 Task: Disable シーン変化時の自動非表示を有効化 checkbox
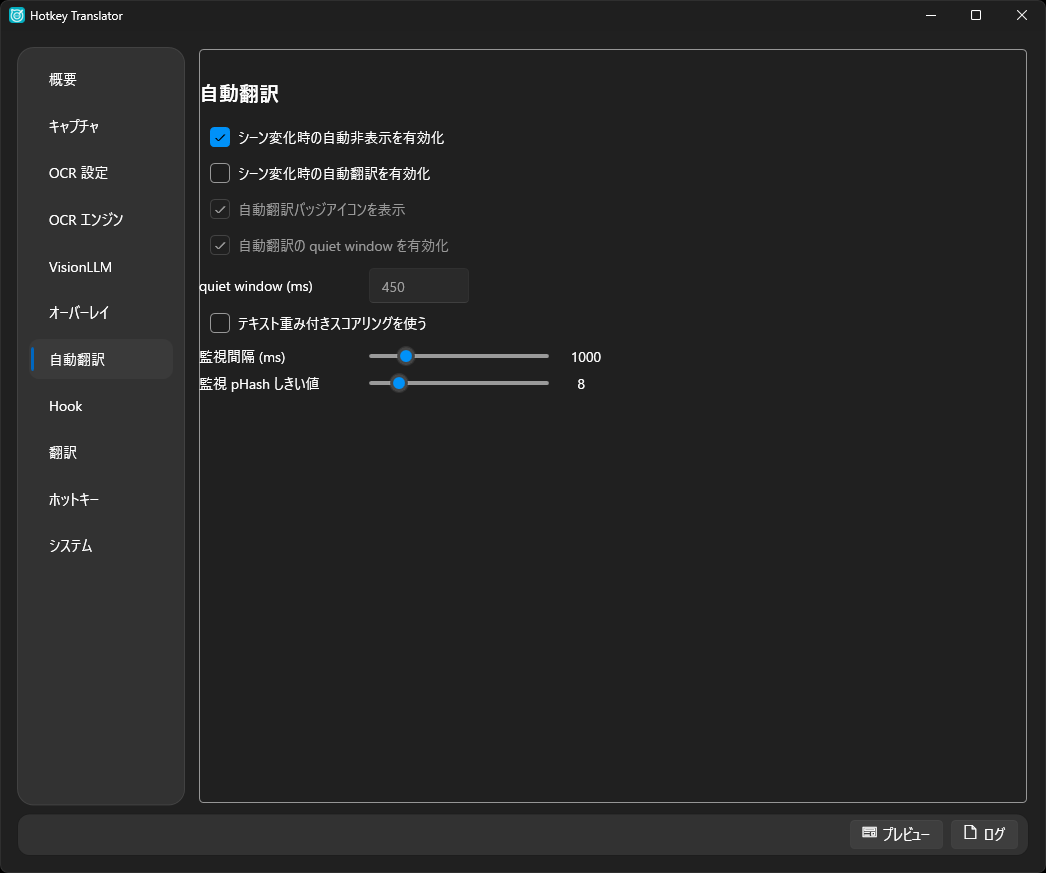pyautogui.click(x=220, y=137)
